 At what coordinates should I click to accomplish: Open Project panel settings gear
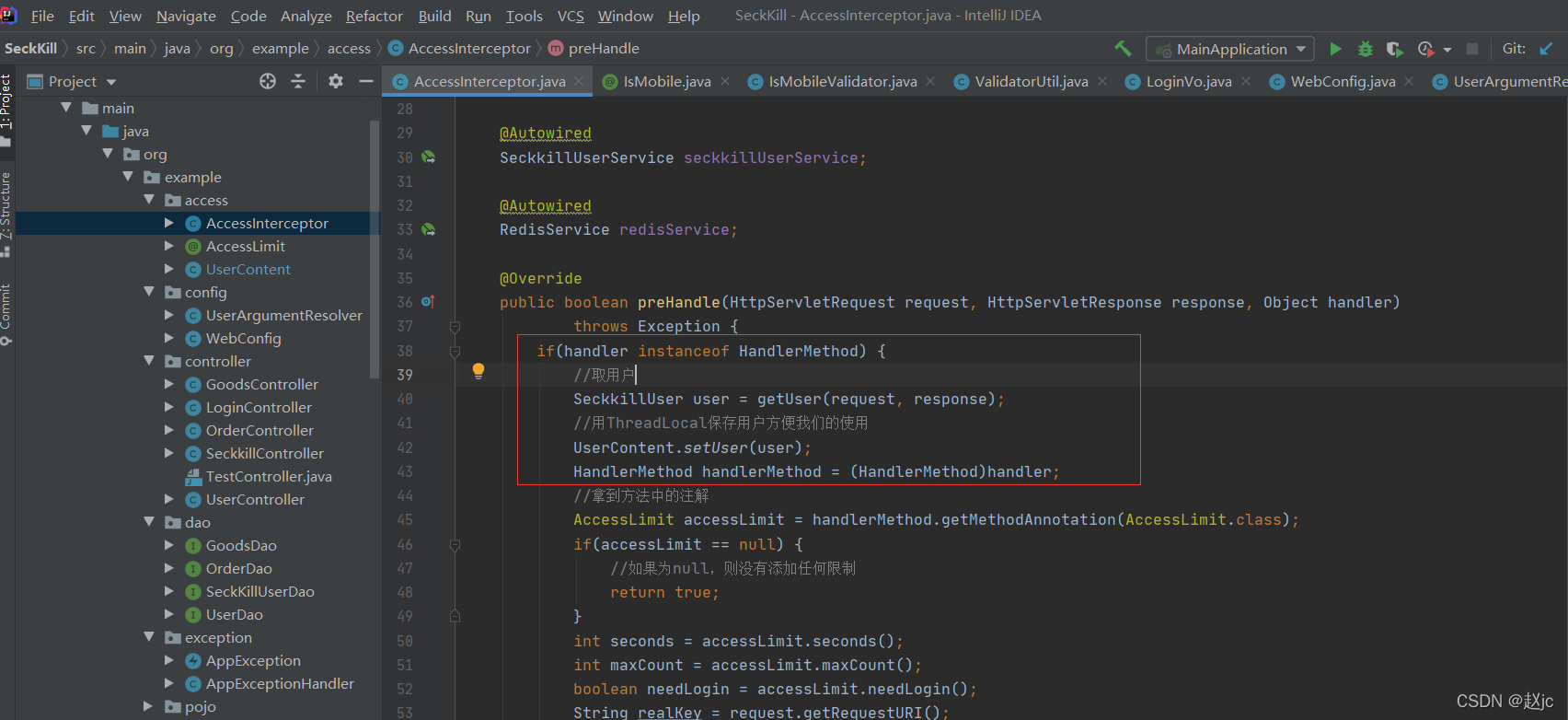click(336, 81)
